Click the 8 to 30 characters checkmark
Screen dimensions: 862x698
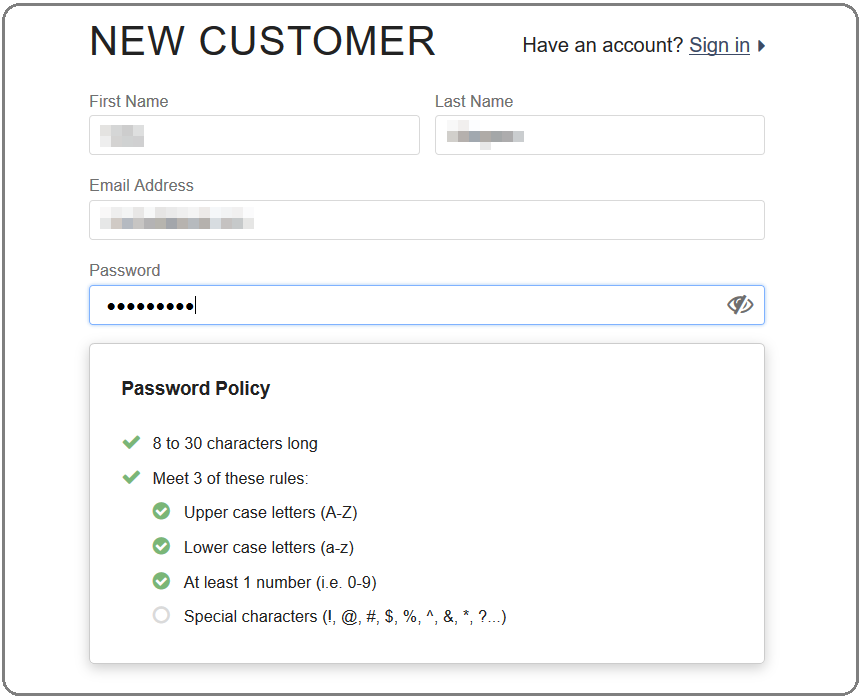pyautogui.click(x=131, y=442)
